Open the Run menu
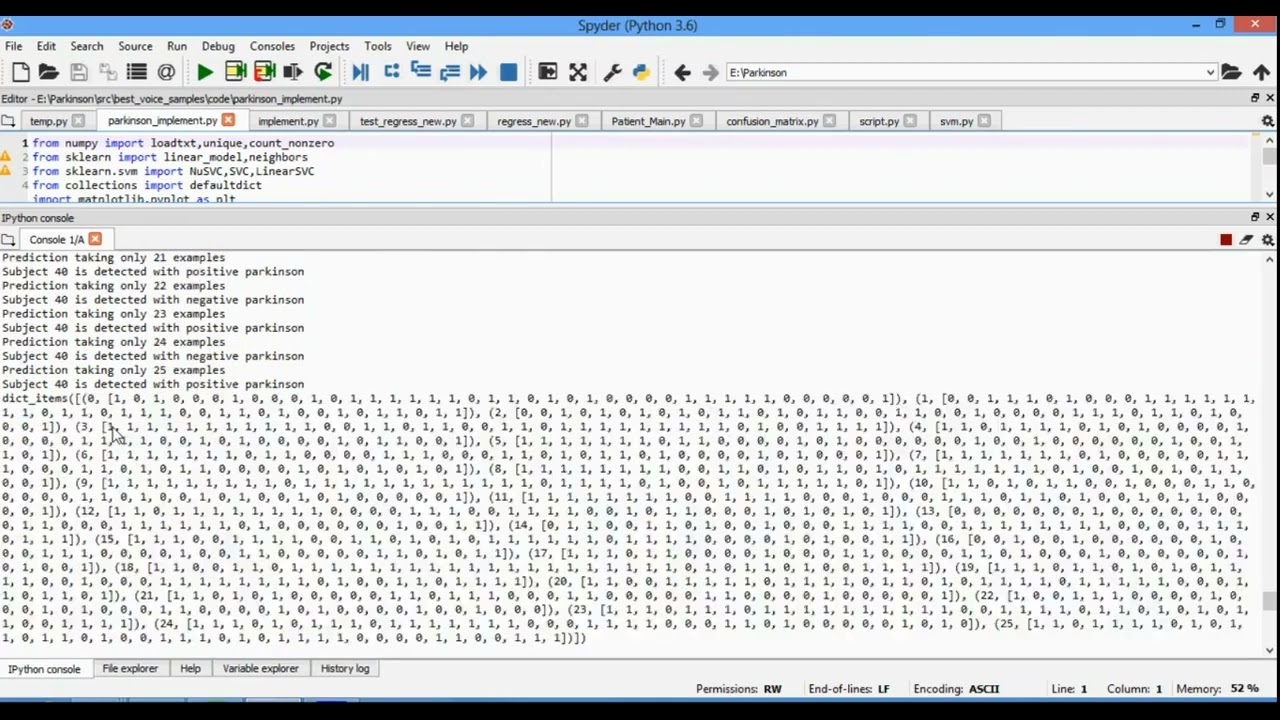This screenshot has height=720, width=1280. click(177, 46)
